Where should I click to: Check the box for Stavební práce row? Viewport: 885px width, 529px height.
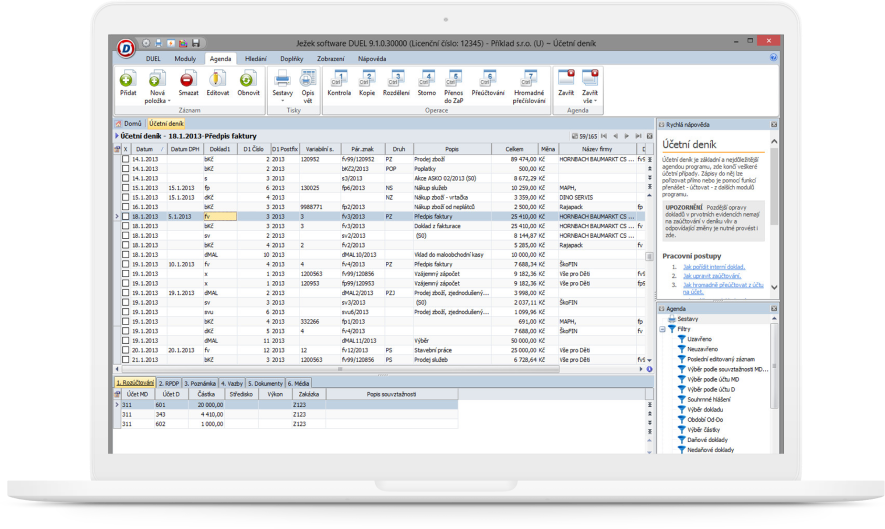coord(125,350)
